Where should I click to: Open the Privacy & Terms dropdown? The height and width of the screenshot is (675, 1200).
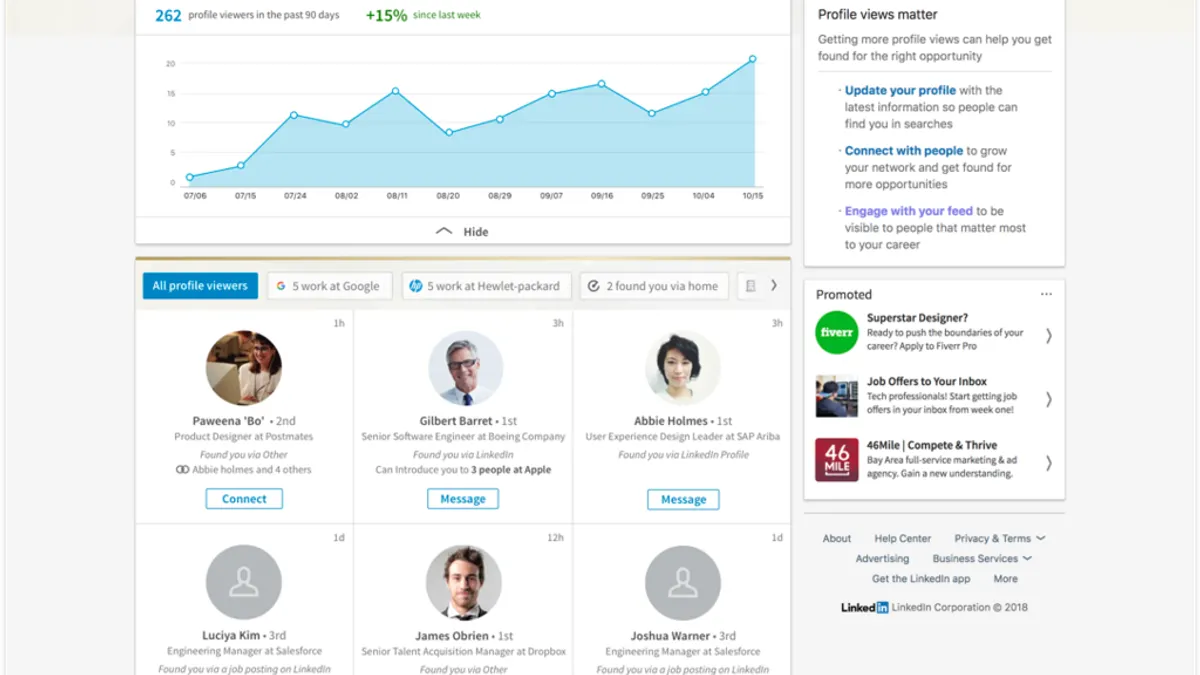tap(1000, 538)
